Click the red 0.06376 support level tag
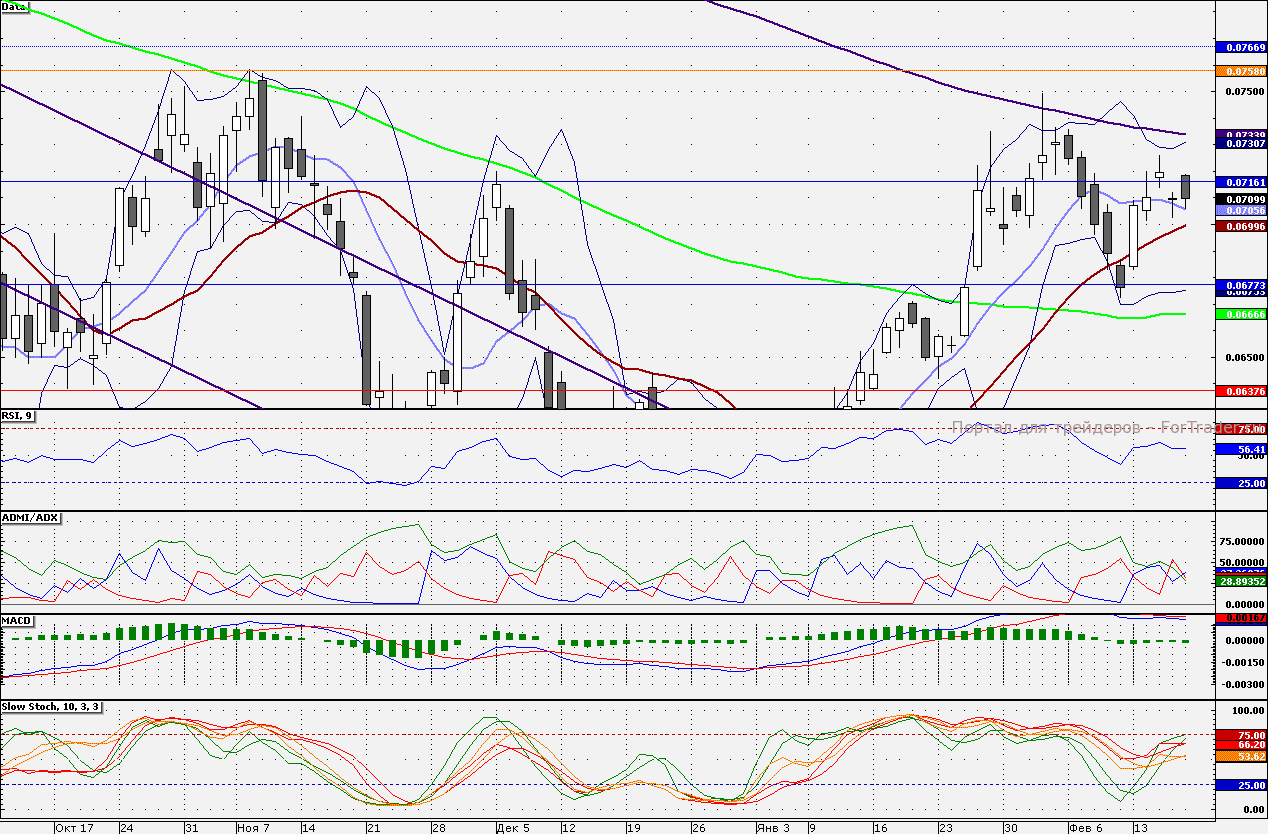 click(x=1240, y=391)
